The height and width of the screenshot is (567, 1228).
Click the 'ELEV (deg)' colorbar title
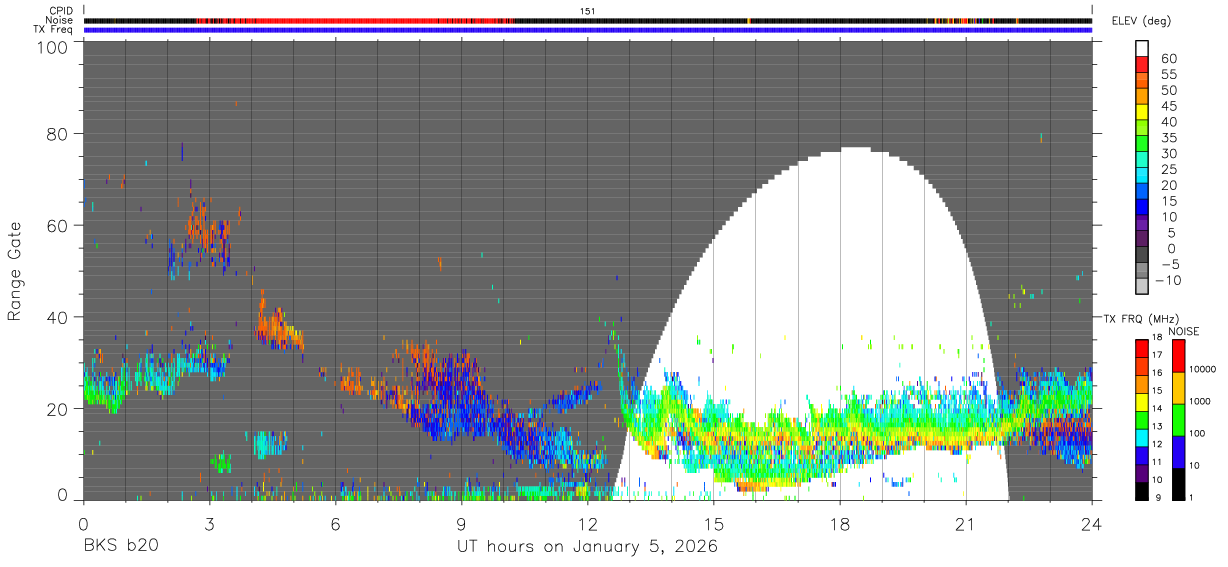(x=1140, y=20)
